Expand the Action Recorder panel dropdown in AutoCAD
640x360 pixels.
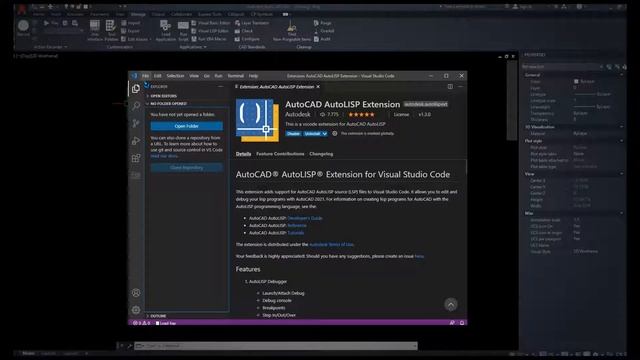[x=51, y=47]
